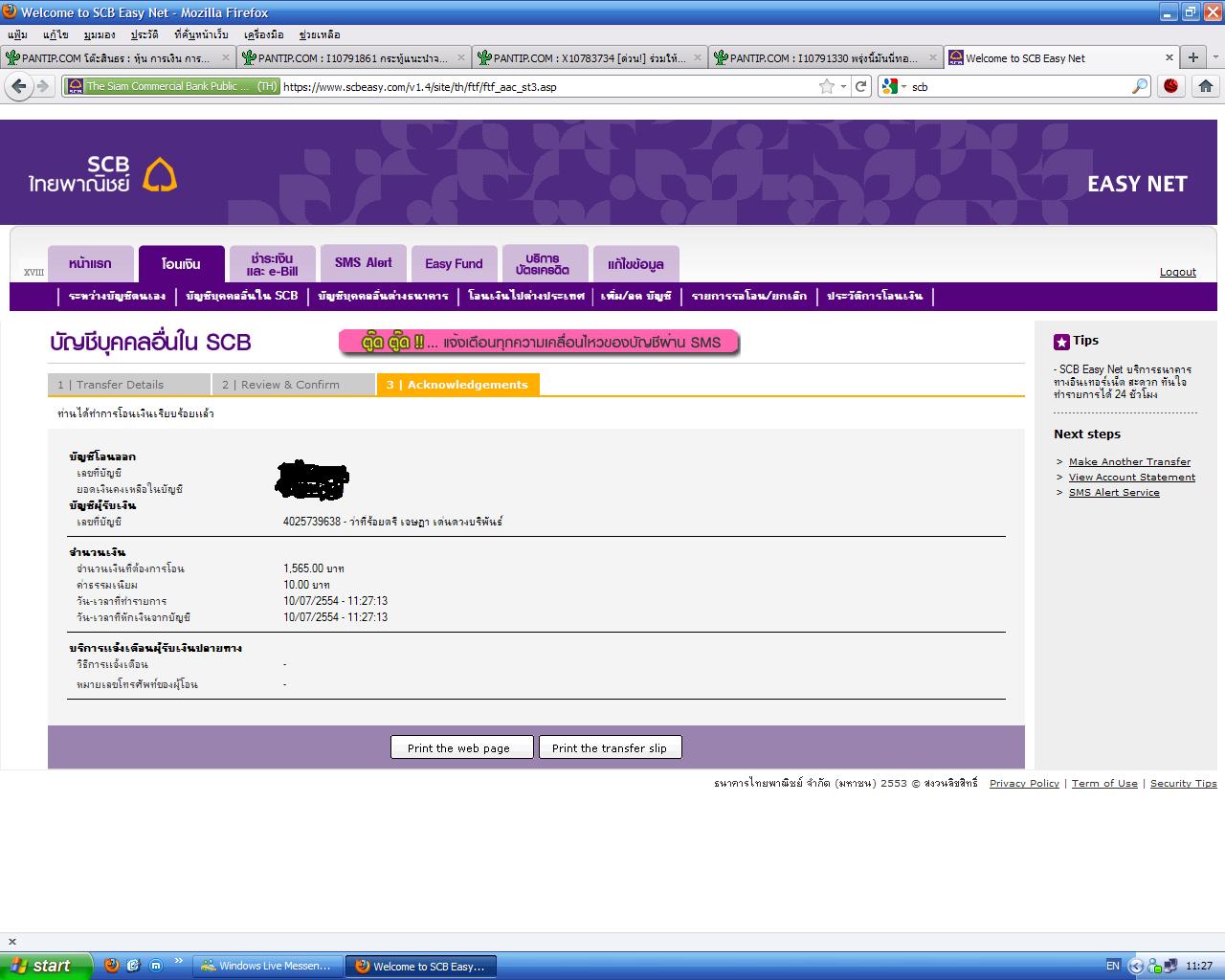
Task: Open the SMS Alert tab
Action: pos(364,263)
